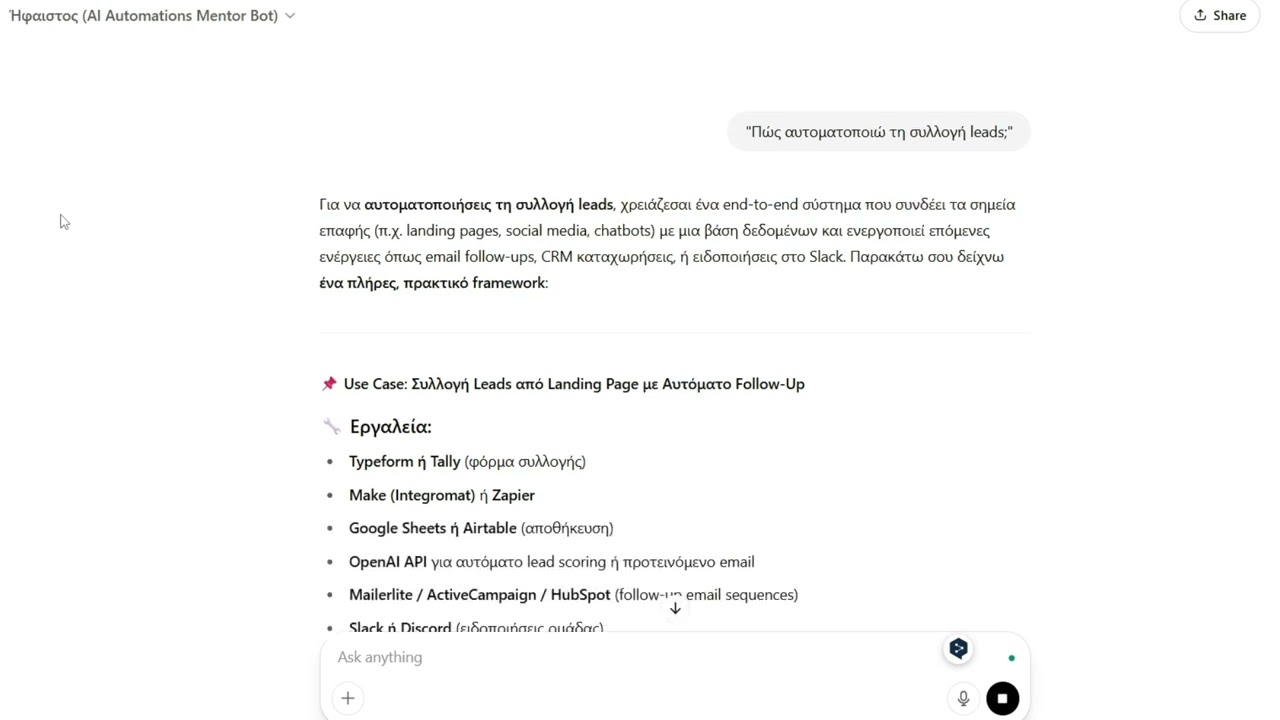This screenshot has height=720, width=1280.
Task: Click Mailerlite / ActiveCampaign / HubSpot text
Action: click(479, 595)
